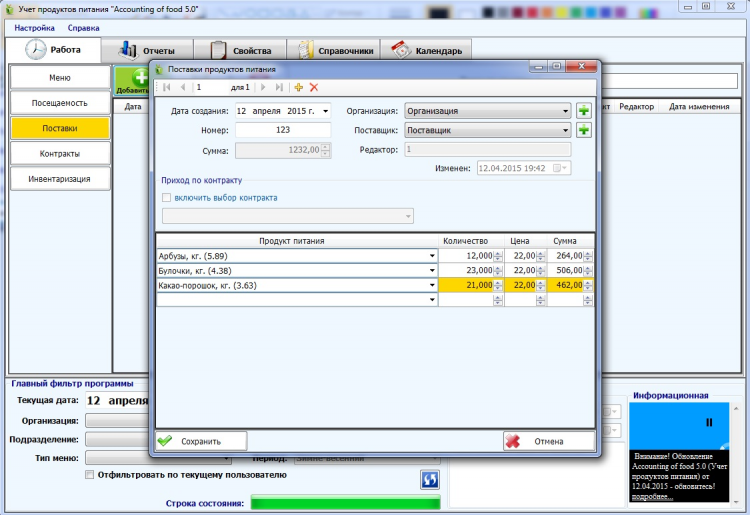750x515 pixels.
Task: Go to first record in dialog navigator
Action: coord(166,87)
